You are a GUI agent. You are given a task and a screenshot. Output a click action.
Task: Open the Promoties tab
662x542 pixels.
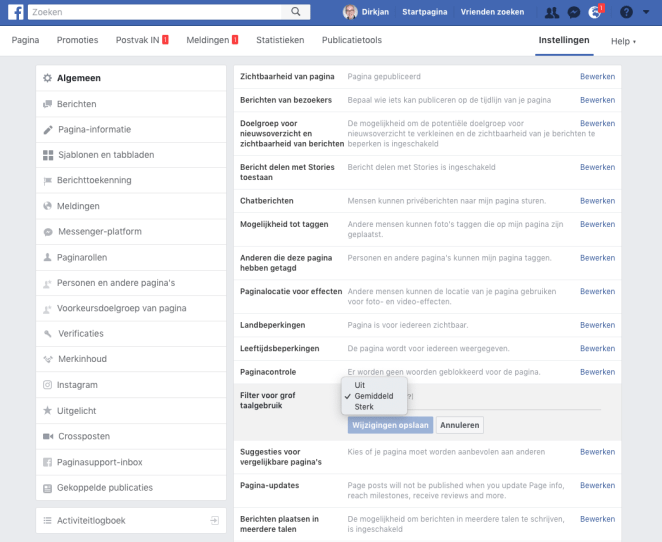pyautogui.click(x=77, y=40)
